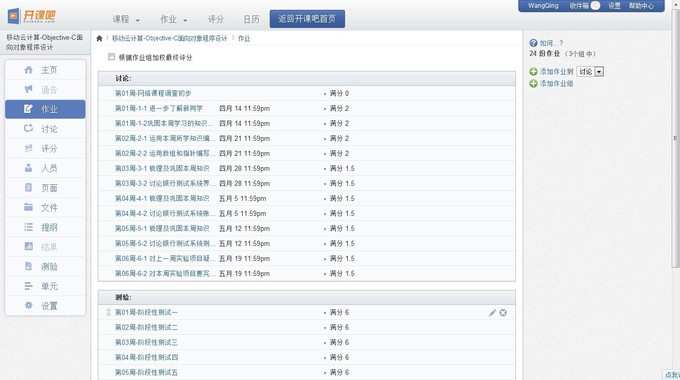Select 主页 in the sidebar
The image size is (680, 380).
tap(45, 70)
